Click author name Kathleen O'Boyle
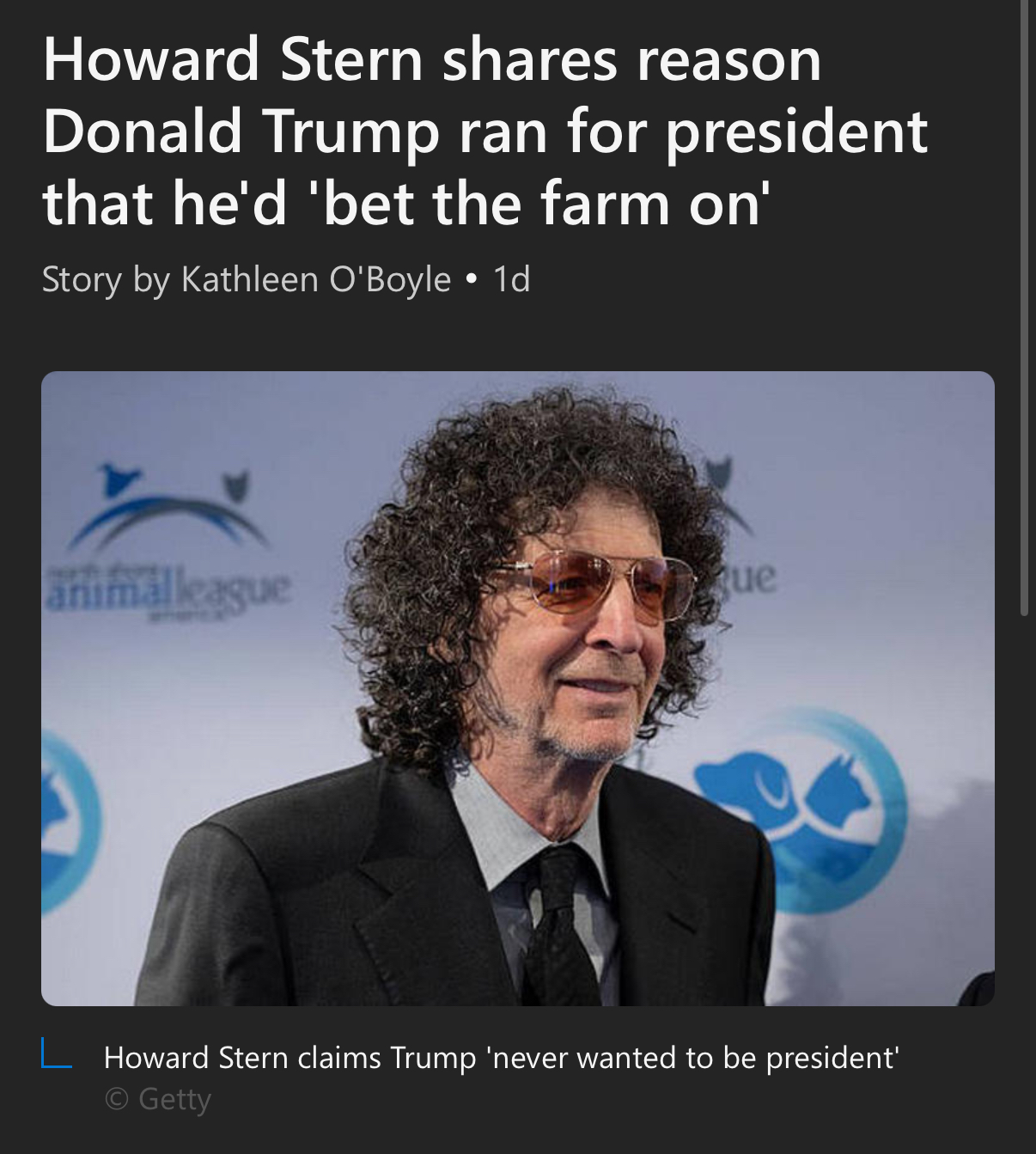Viewport: 1036px width, 1154px height. tap(315, 279)
